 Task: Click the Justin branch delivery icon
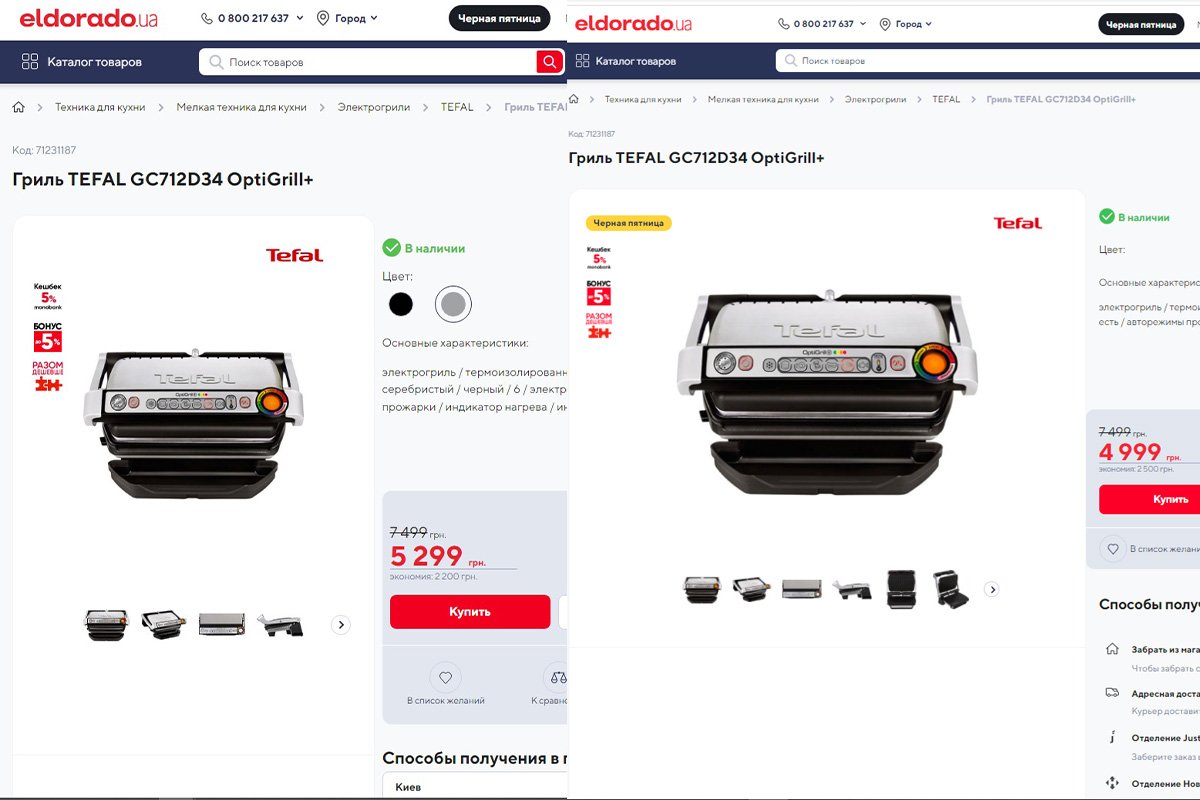pos(1112,737)
